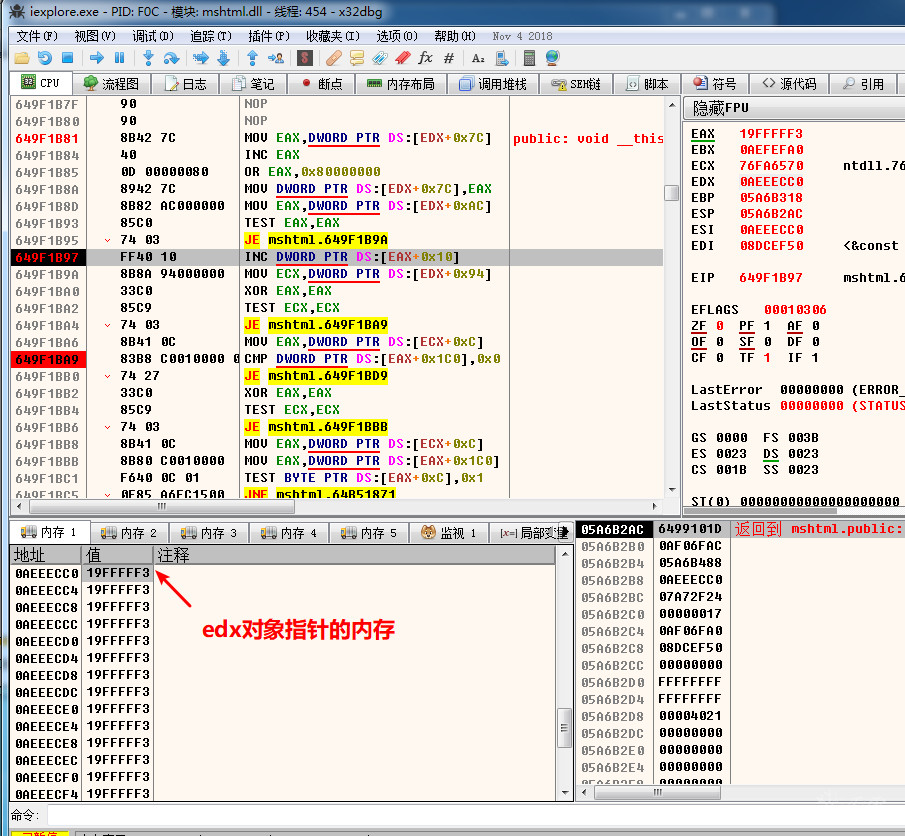905x836 pixels.
Task: Click the Strings (Az) toolbar icon
Action: coord(478,58)
